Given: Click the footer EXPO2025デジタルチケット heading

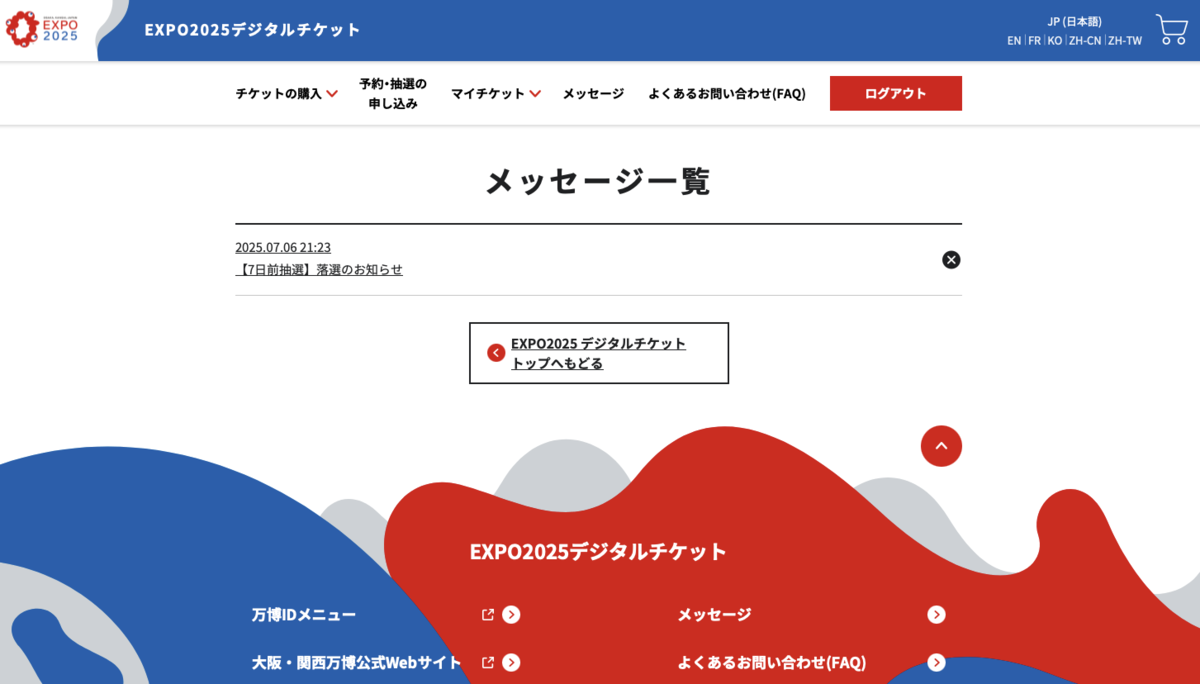Looking at the screenshot, I should point(598,552).
